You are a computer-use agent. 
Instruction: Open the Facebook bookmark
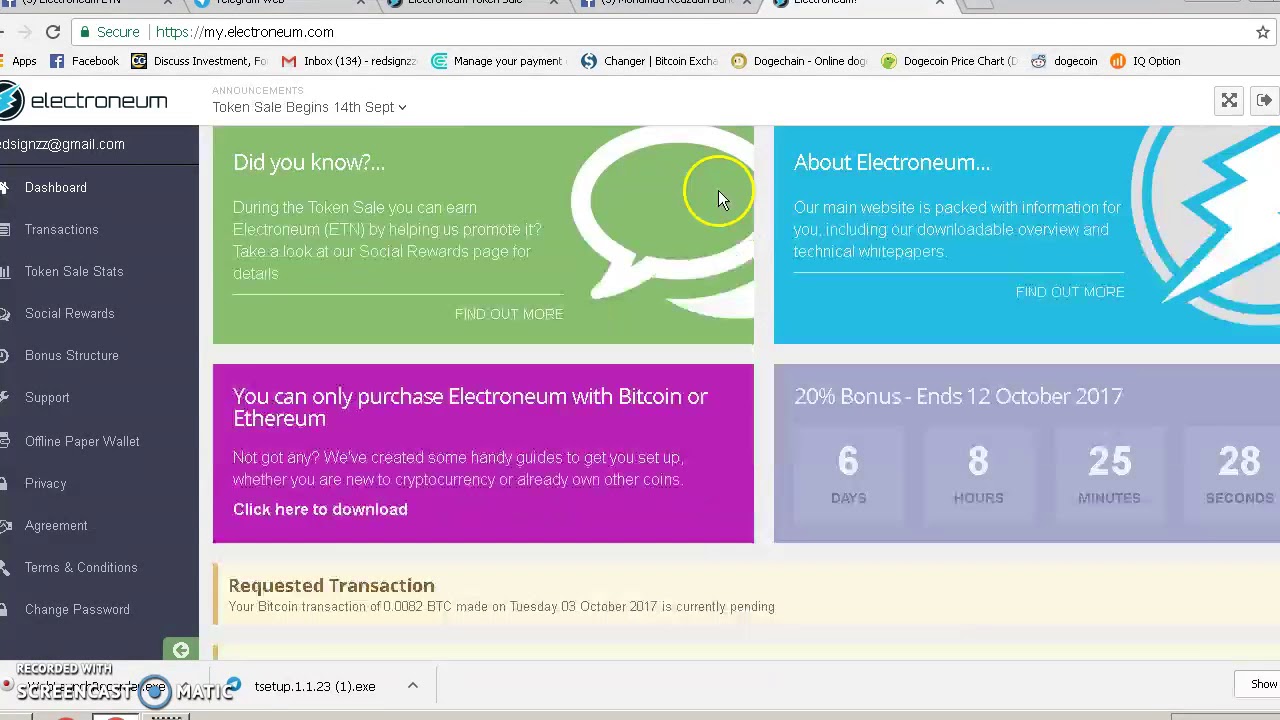[84, 61]
